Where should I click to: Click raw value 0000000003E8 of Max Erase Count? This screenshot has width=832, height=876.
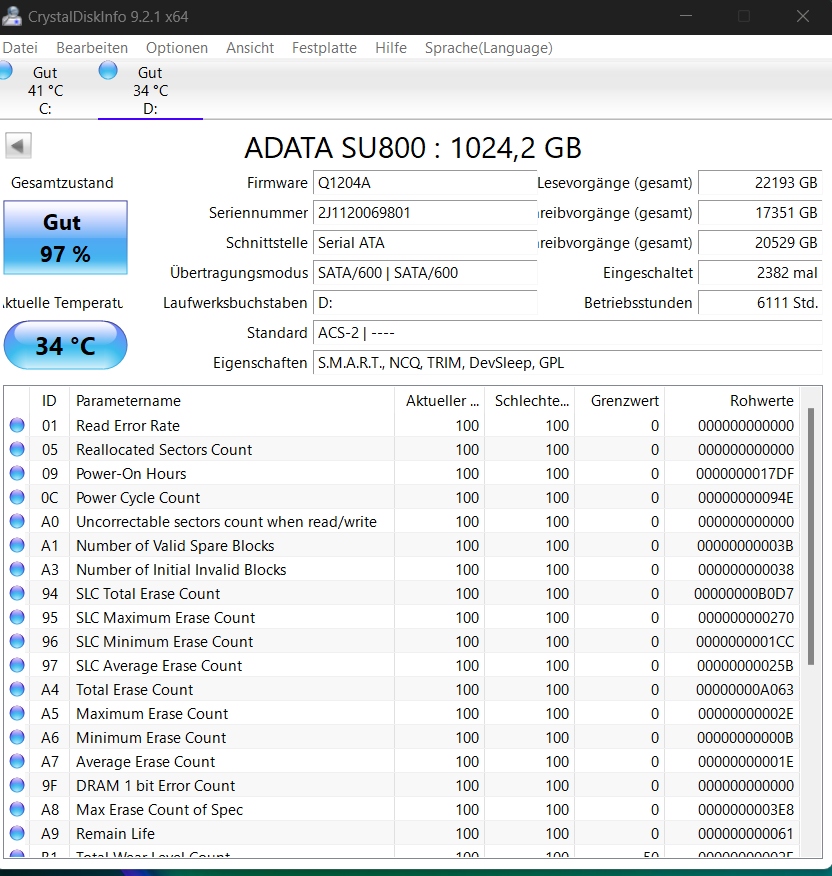click(746, 810)
